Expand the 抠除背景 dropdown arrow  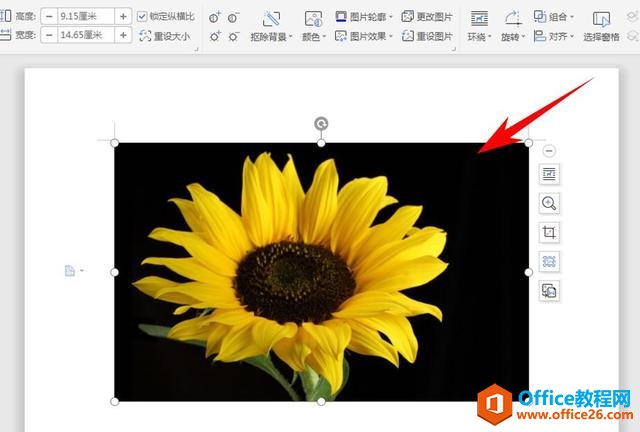point(291,37)
